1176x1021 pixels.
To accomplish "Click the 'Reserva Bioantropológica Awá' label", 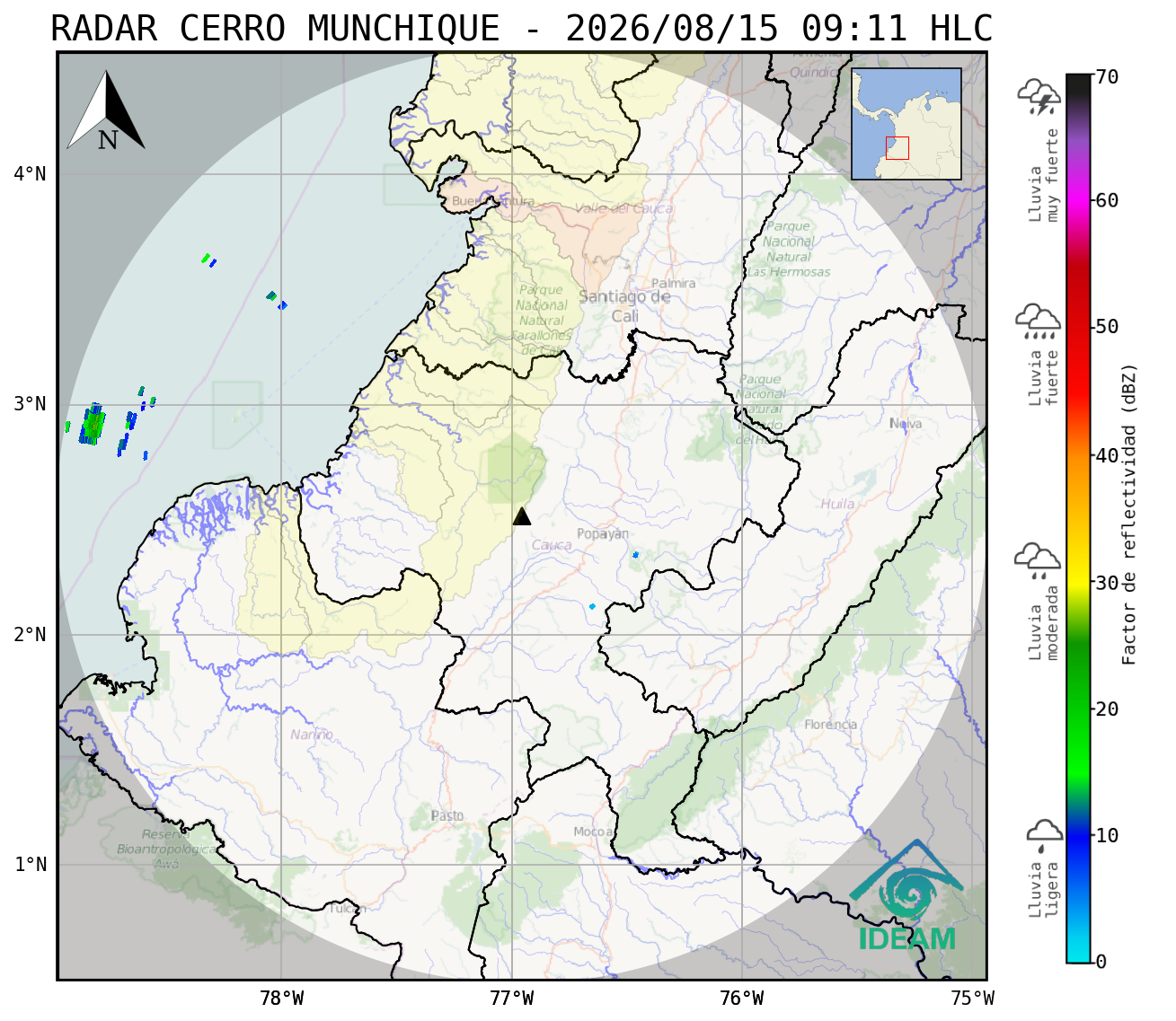I will [166, 849].
